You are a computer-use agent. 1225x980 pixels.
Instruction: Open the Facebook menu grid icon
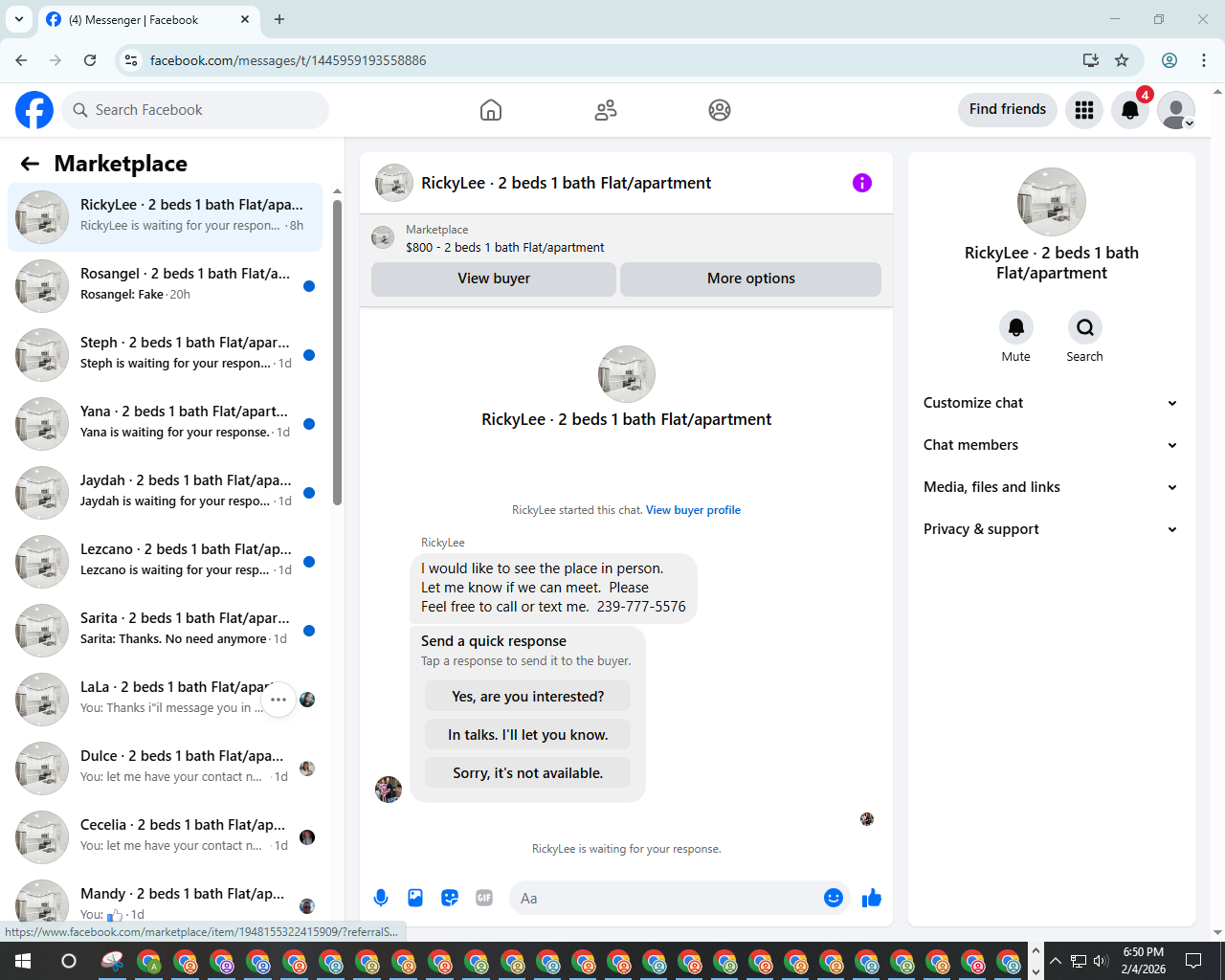(1084, 110)
